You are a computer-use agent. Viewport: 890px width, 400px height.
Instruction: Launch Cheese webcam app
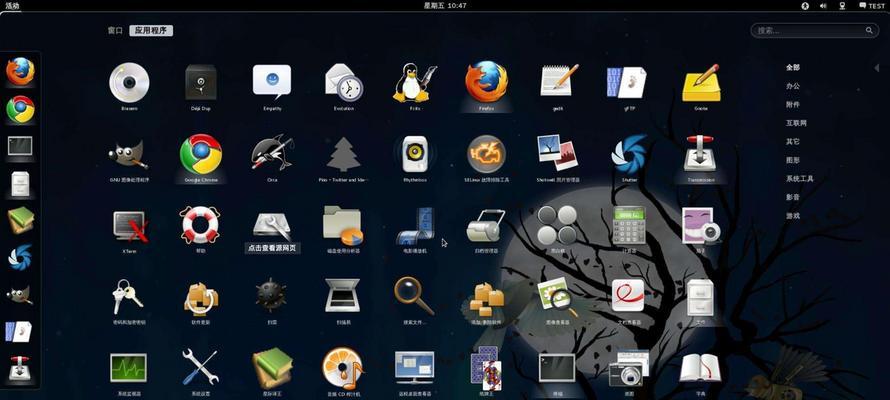point(700,226)
